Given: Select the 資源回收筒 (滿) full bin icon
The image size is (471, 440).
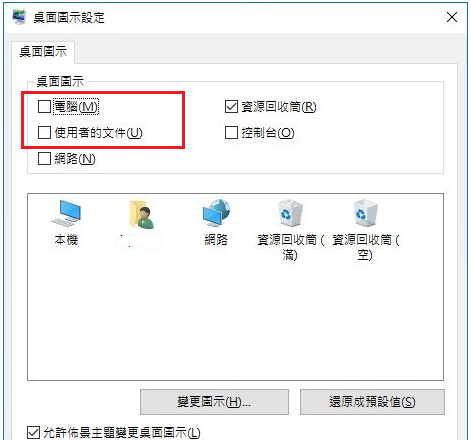Looking at the screenshot, I should pos(290,213).
